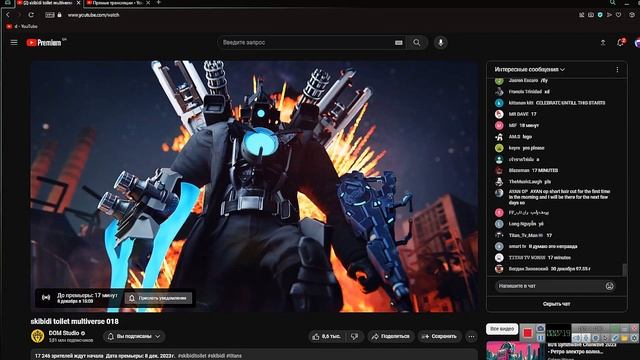Screen dimensions: 640x360
Task: Open YouTube bookmark in bookmarks bar
Action: tap(22, 26)
